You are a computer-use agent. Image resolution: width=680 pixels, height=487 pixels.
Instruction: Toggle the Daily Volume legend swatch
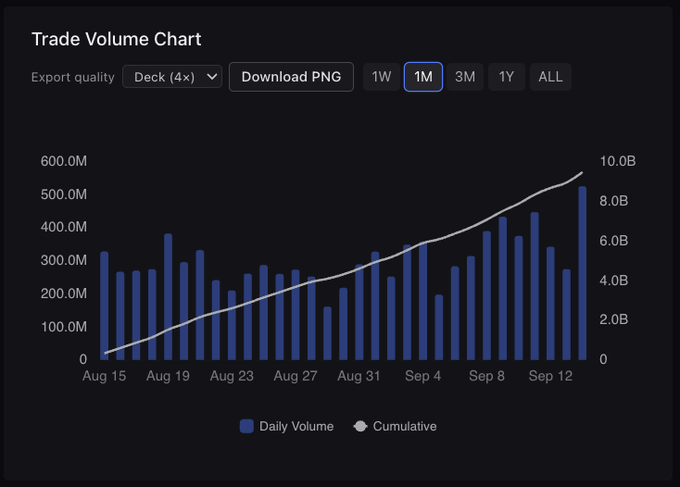247,426
